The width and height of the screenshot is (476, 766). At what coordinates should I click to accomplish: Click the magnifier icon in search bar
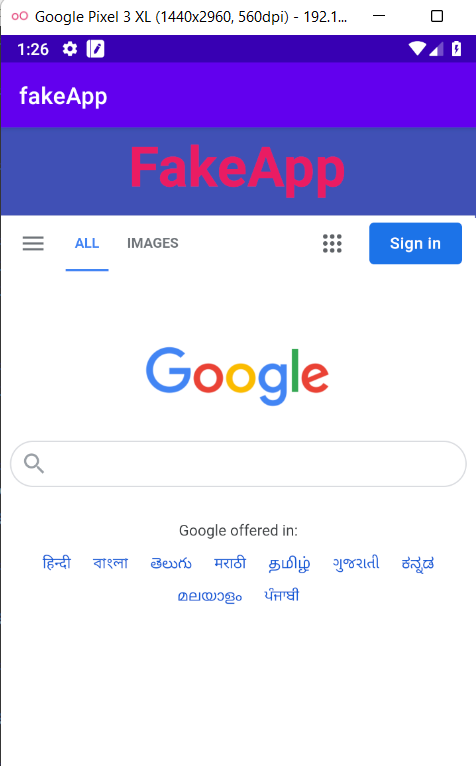pos(34,464)
